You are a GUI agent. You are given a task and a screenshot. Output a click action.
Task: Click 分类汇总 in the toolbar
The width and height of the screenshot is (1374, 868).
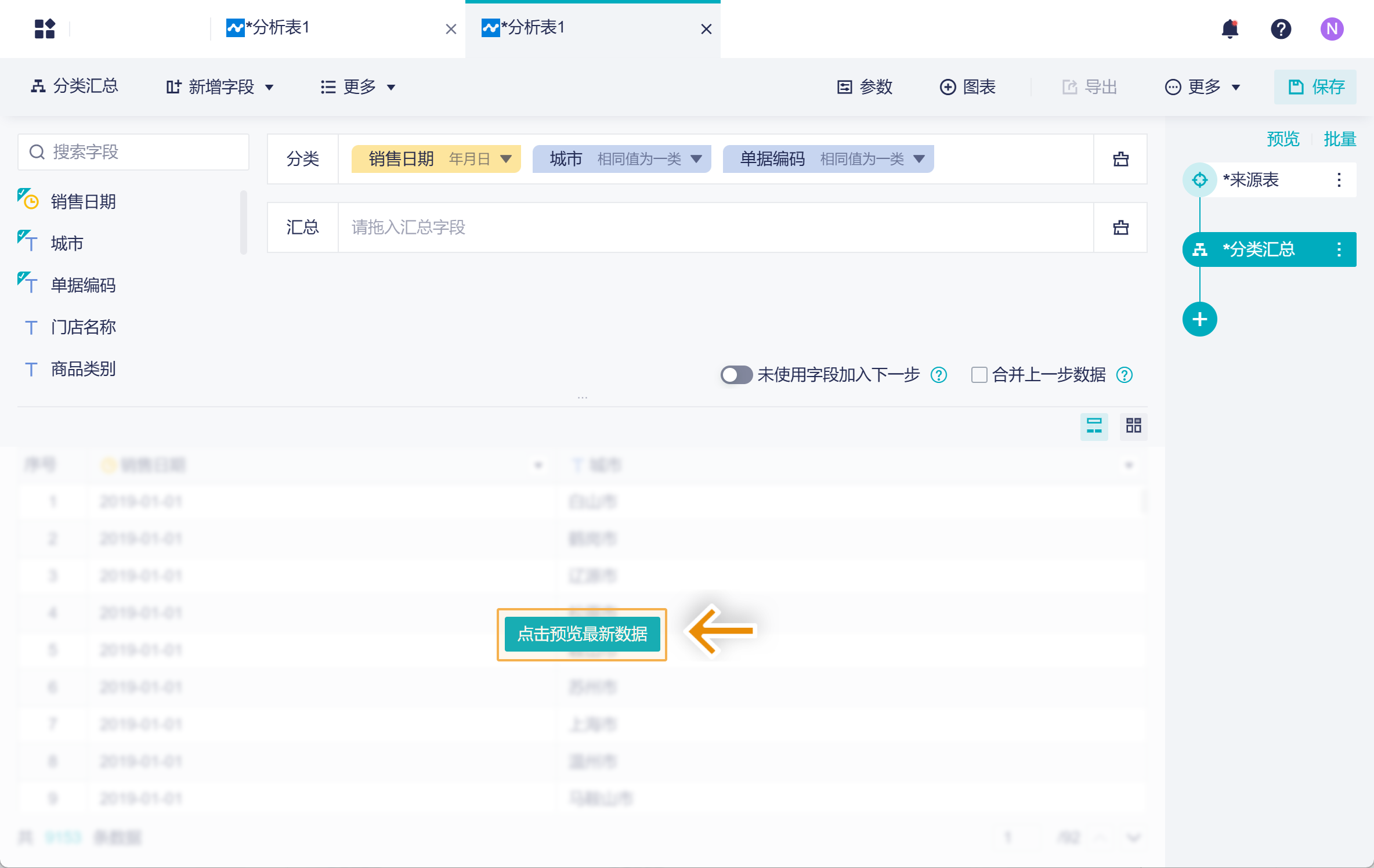[x=74, y=86]
